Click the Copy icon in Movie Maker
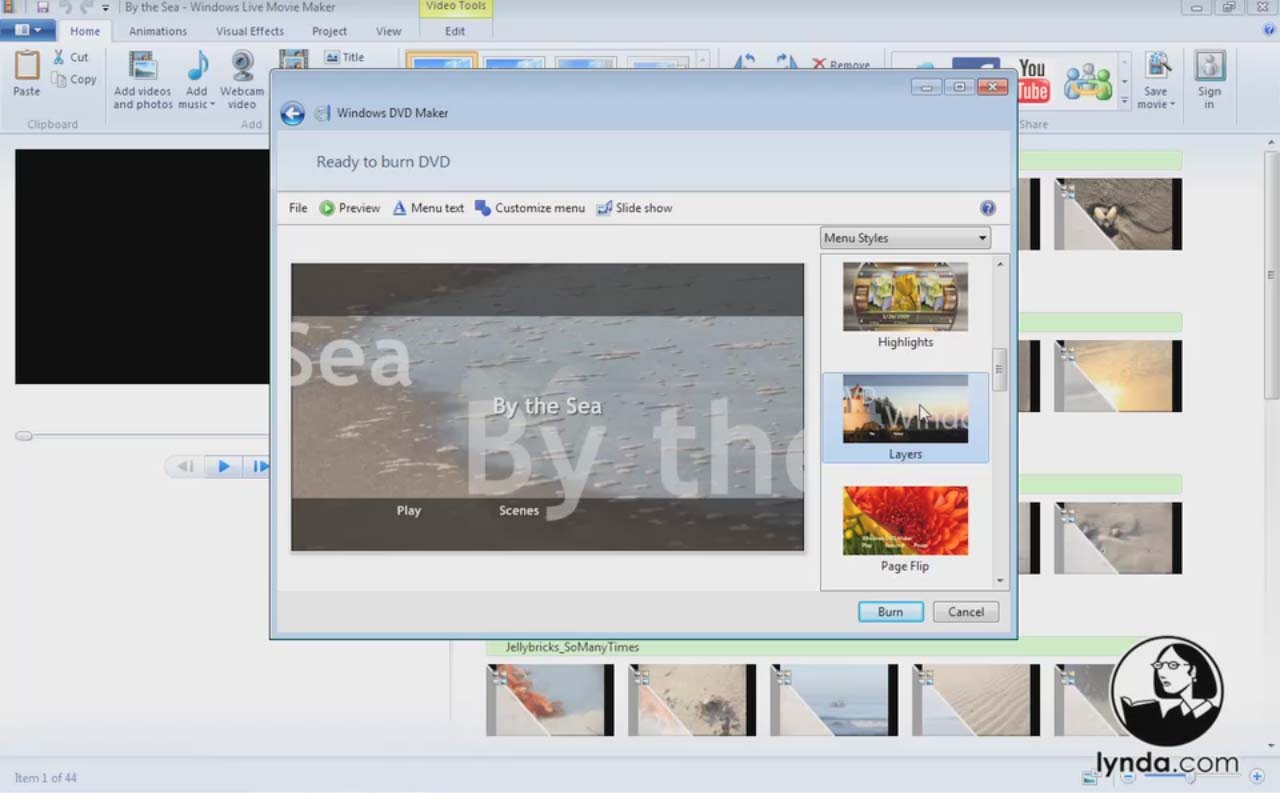This screenshot has width=1280, height=793. 59,79
